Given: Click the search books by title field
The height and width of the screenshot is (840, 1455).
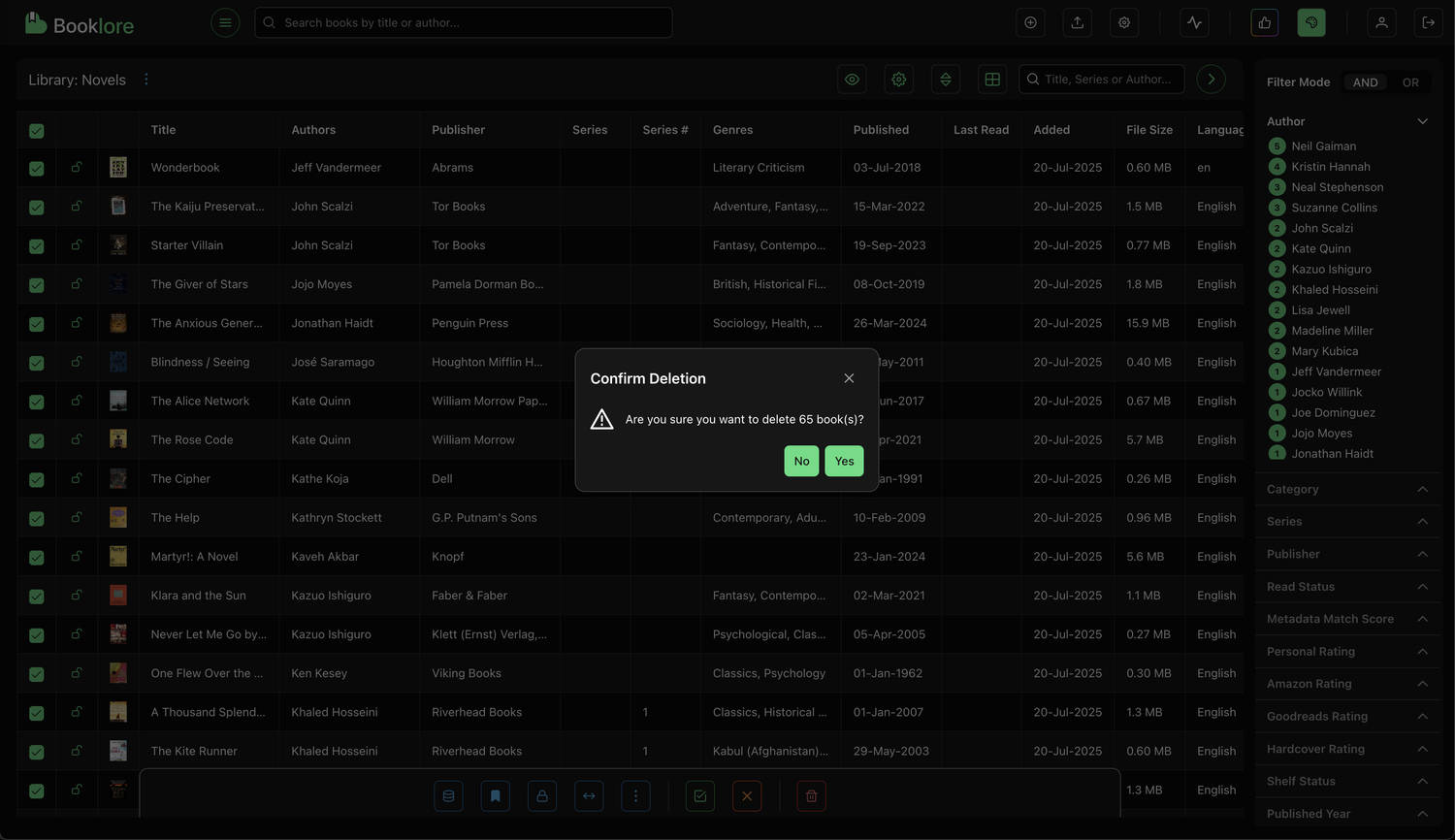Looking at the screenshot, I should 464,22.
